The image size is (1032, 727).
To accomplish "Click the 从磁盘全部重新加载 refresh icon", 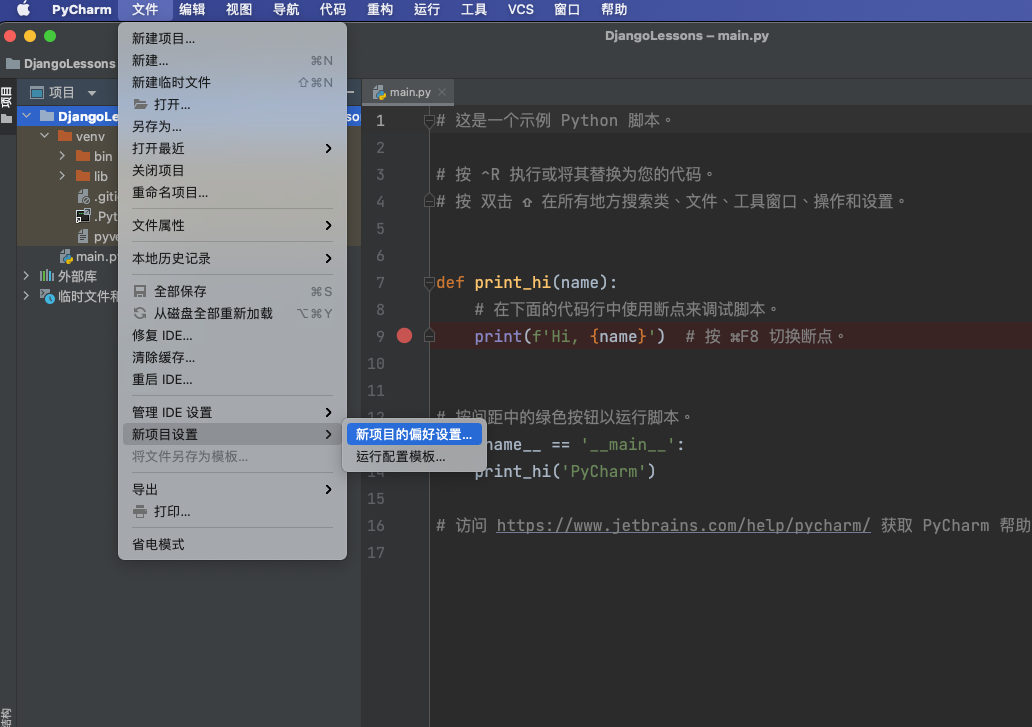I will [x=140, y=313].
